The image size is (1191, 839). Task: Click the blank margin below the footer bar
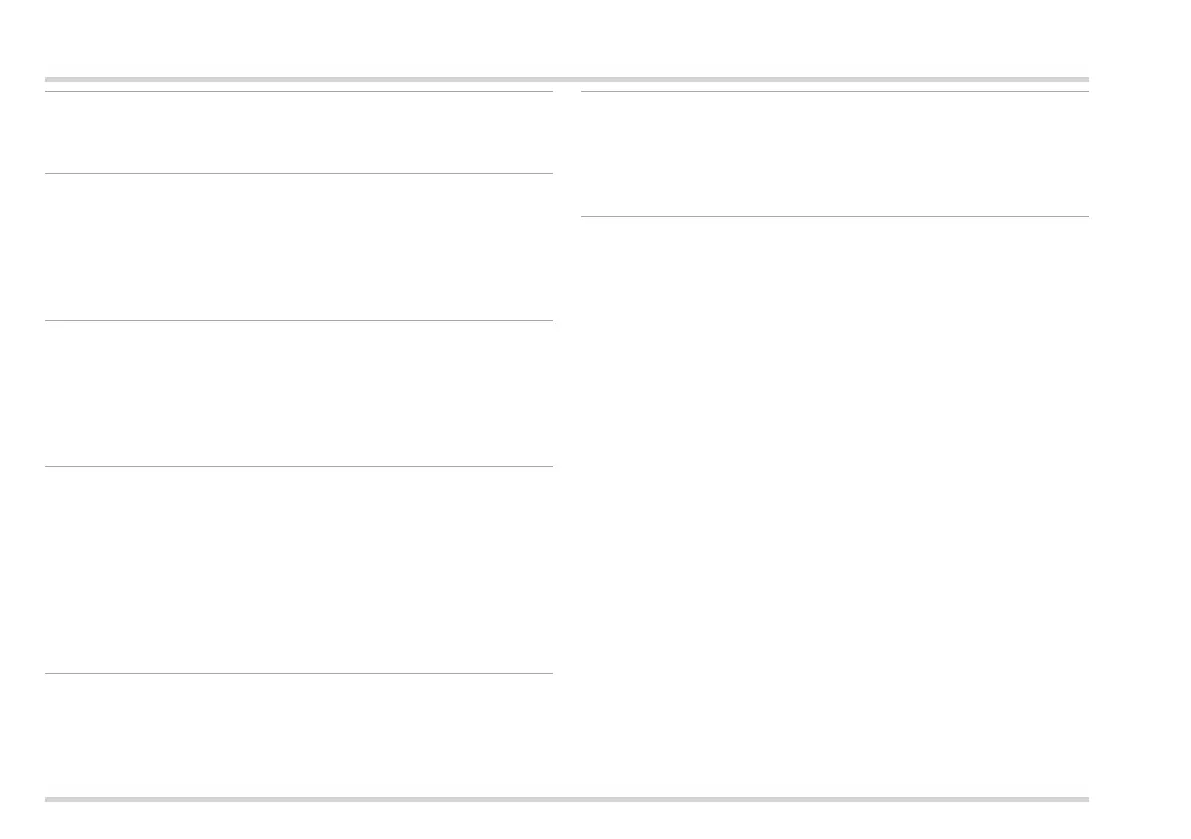(x=566, y=822)
